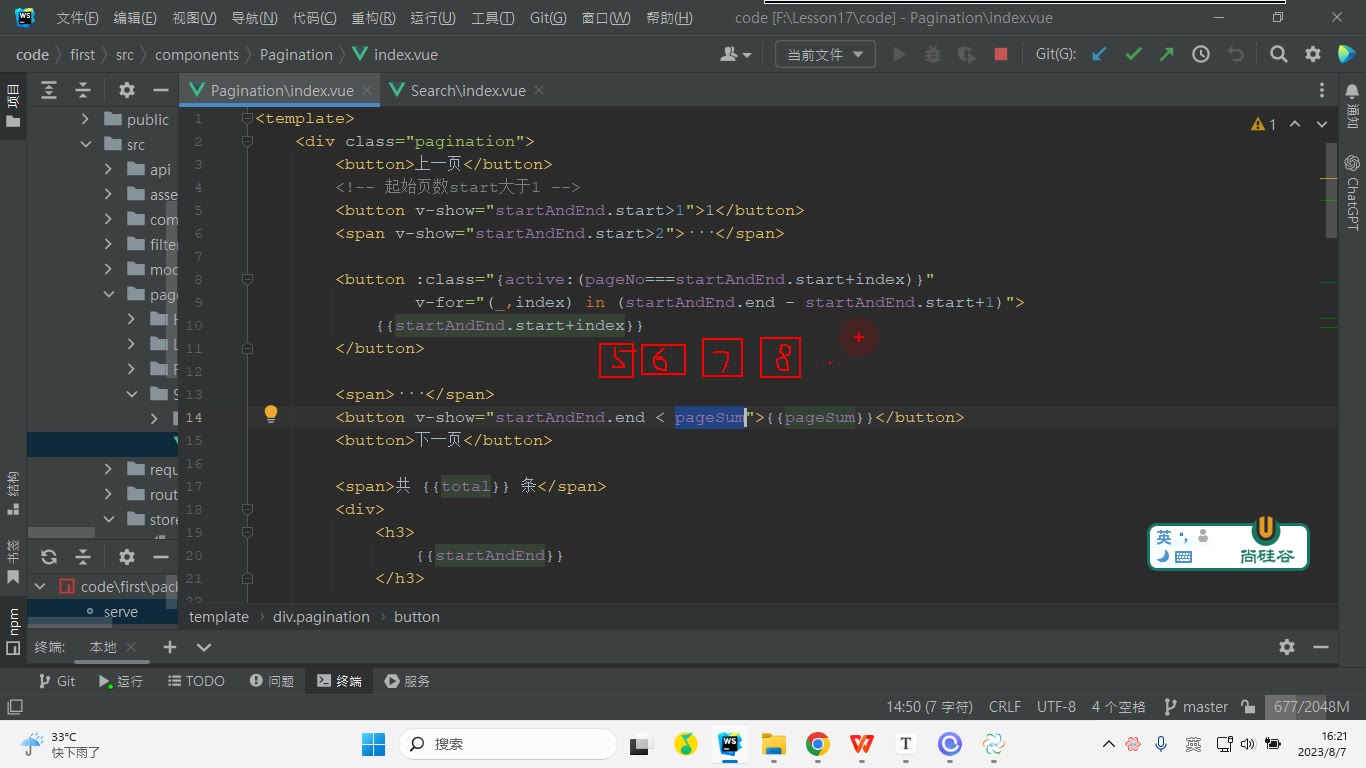Image resolution: width=1366 pixels, height=768 pixels.
Task: Open the user account dropdown in toolbar
Action: click(x=735, y=55)
